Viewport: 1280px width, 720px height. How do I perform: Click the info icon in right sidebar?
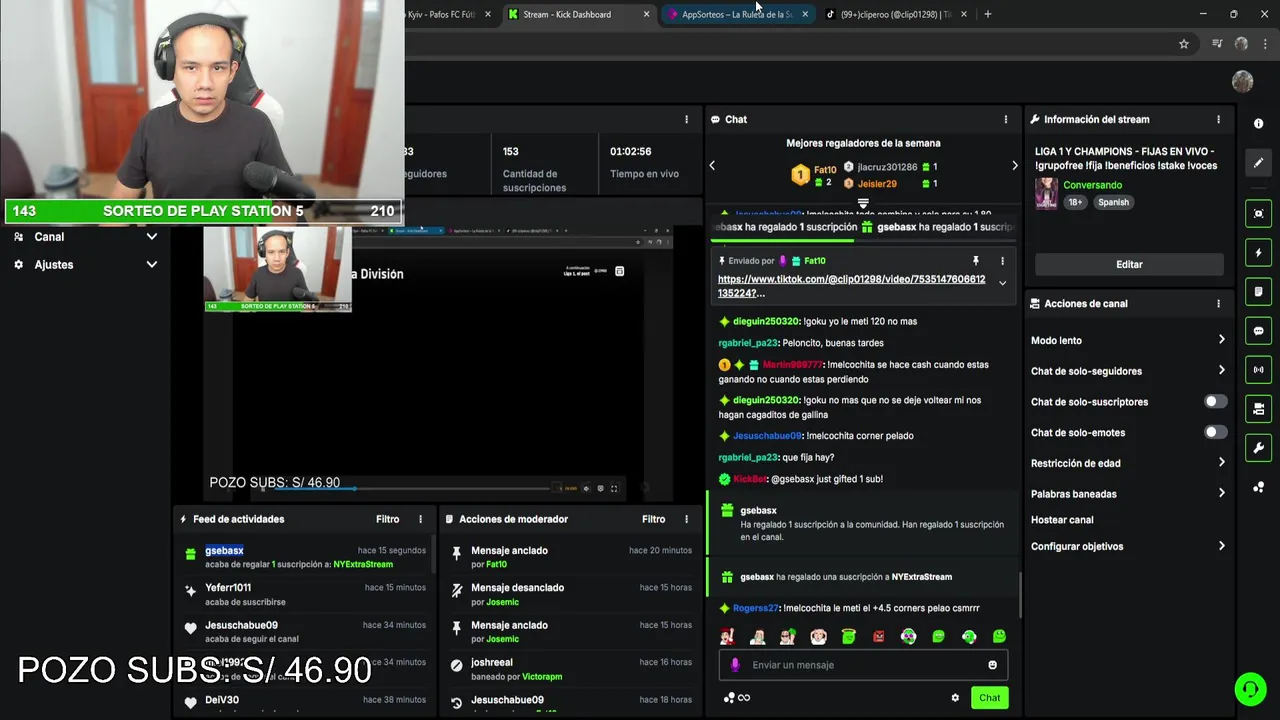click(x=1258, y=123)
